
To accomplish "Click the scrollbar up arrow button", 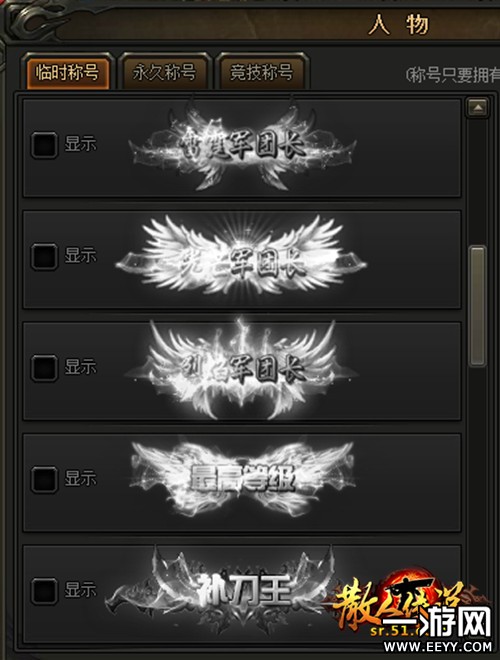I will pyautogui.click(x=477, y=108).
